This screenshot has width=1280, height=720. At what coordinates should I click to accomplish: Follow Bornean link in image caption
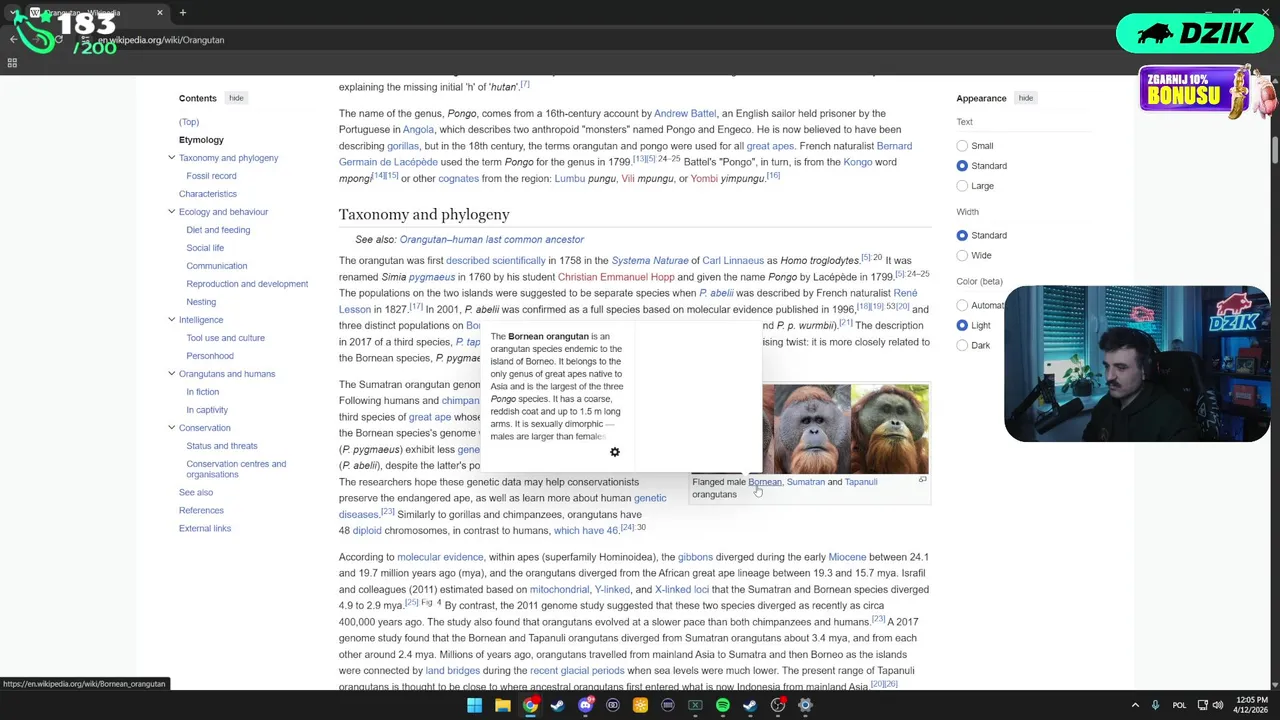click(x=765, y=482)
